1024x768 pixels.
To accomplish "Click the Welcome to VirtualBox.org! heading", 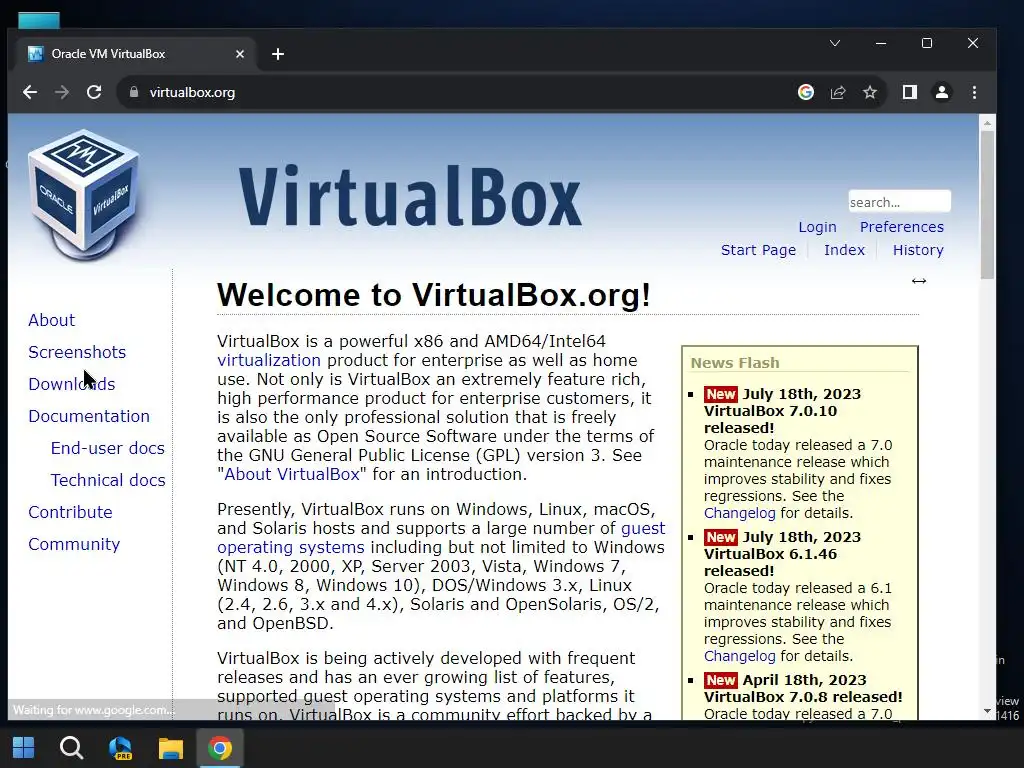I will 434,295.
